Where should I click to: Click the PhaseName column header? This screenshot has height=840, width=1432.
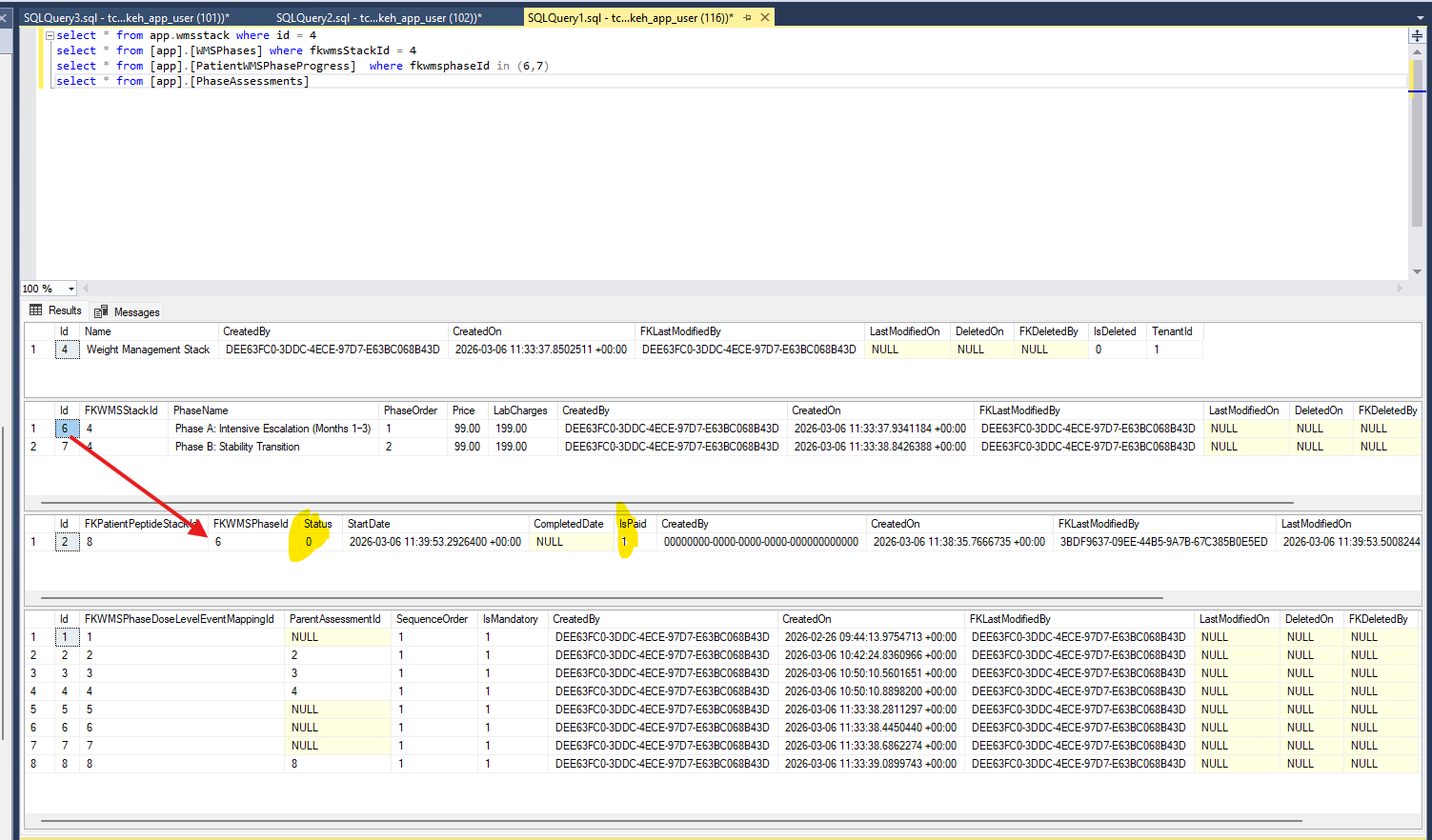point(200,410)
